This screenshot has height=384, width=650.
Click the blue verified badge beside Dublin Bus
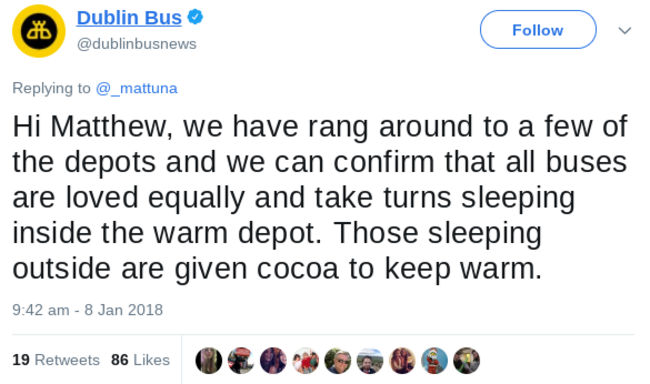click(x=195, y=17)
